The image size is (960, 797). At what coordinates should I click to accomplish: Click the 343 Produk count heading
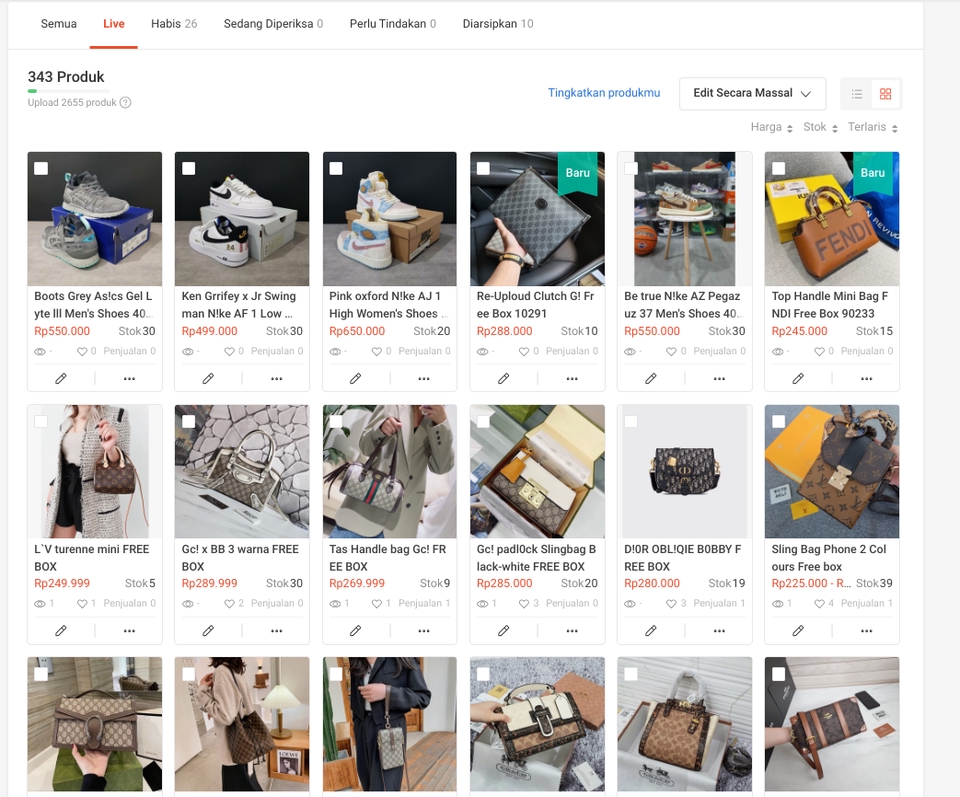click(x=66, y=77)
